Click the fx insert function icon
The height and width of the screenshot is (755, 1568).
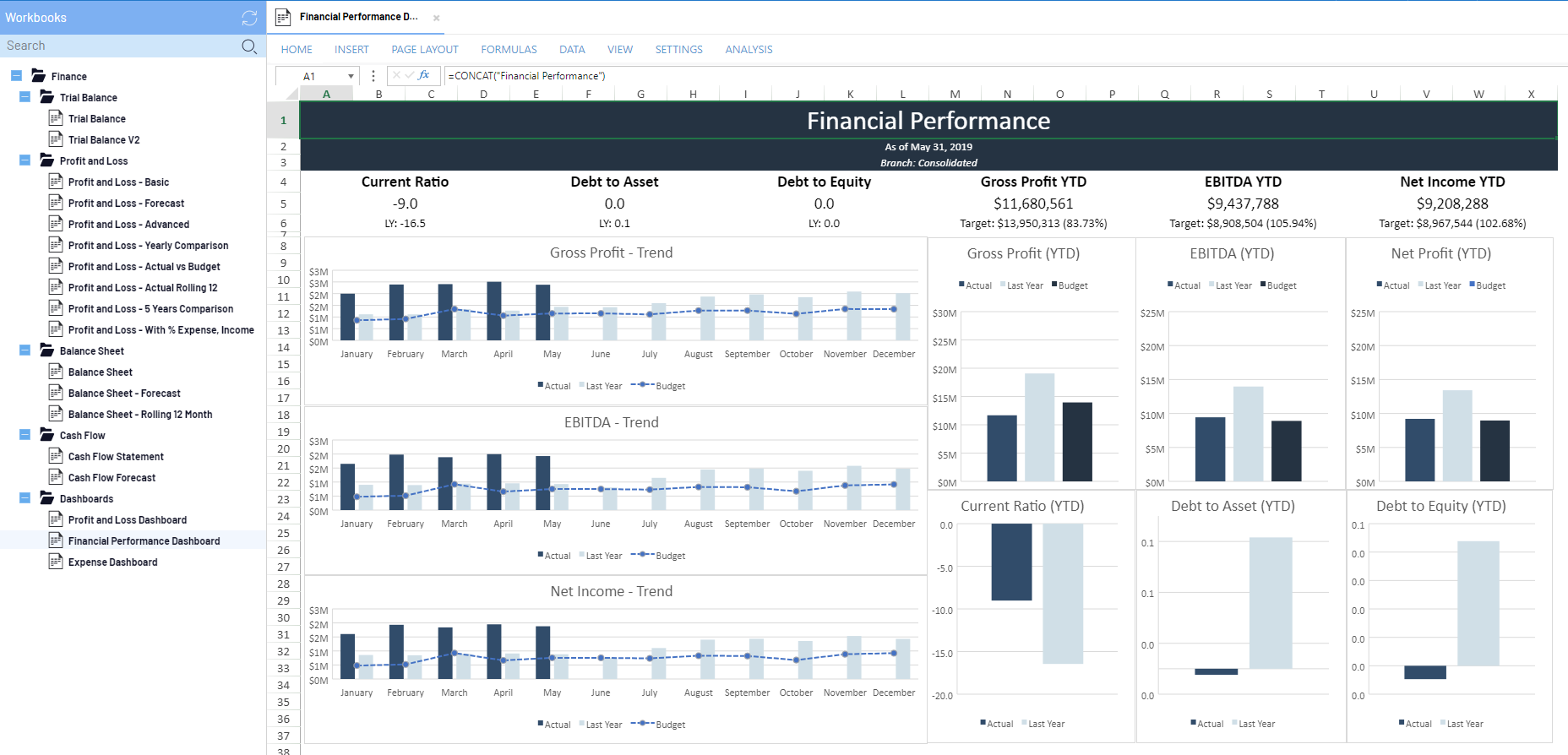click(x=424, y=75)
